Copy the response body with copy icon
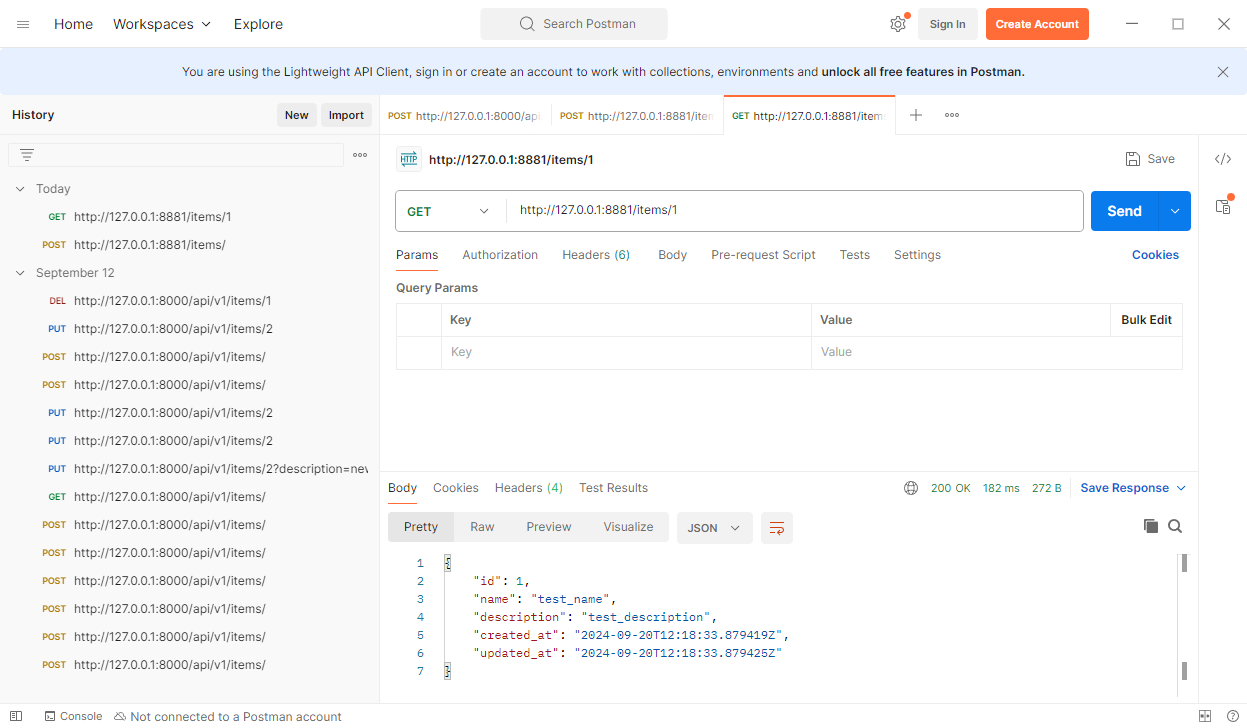Image resolution: width=1247 pixels, height=728 pixels. (x=1151, y=526)
